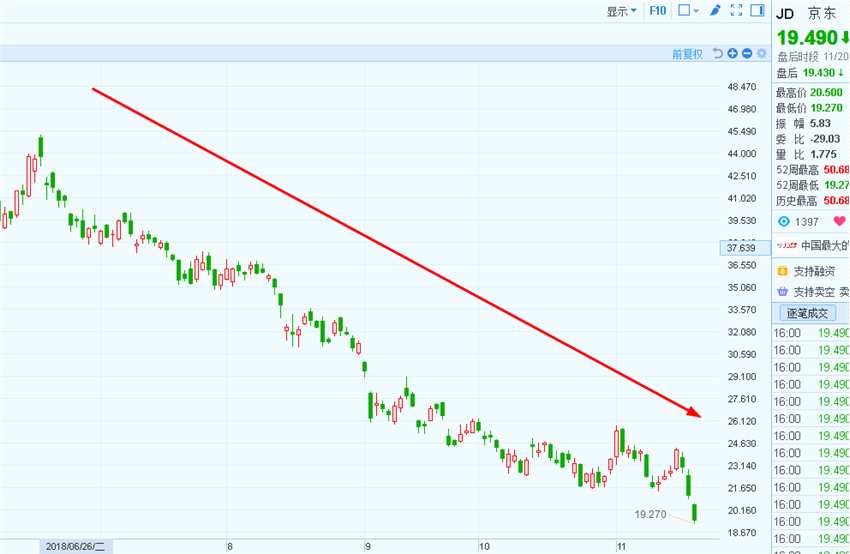This screenshot has width=850, height=554.
Task: Click the 量比 1.775 value
Action: pyautogui.click(x=823, y=154)
